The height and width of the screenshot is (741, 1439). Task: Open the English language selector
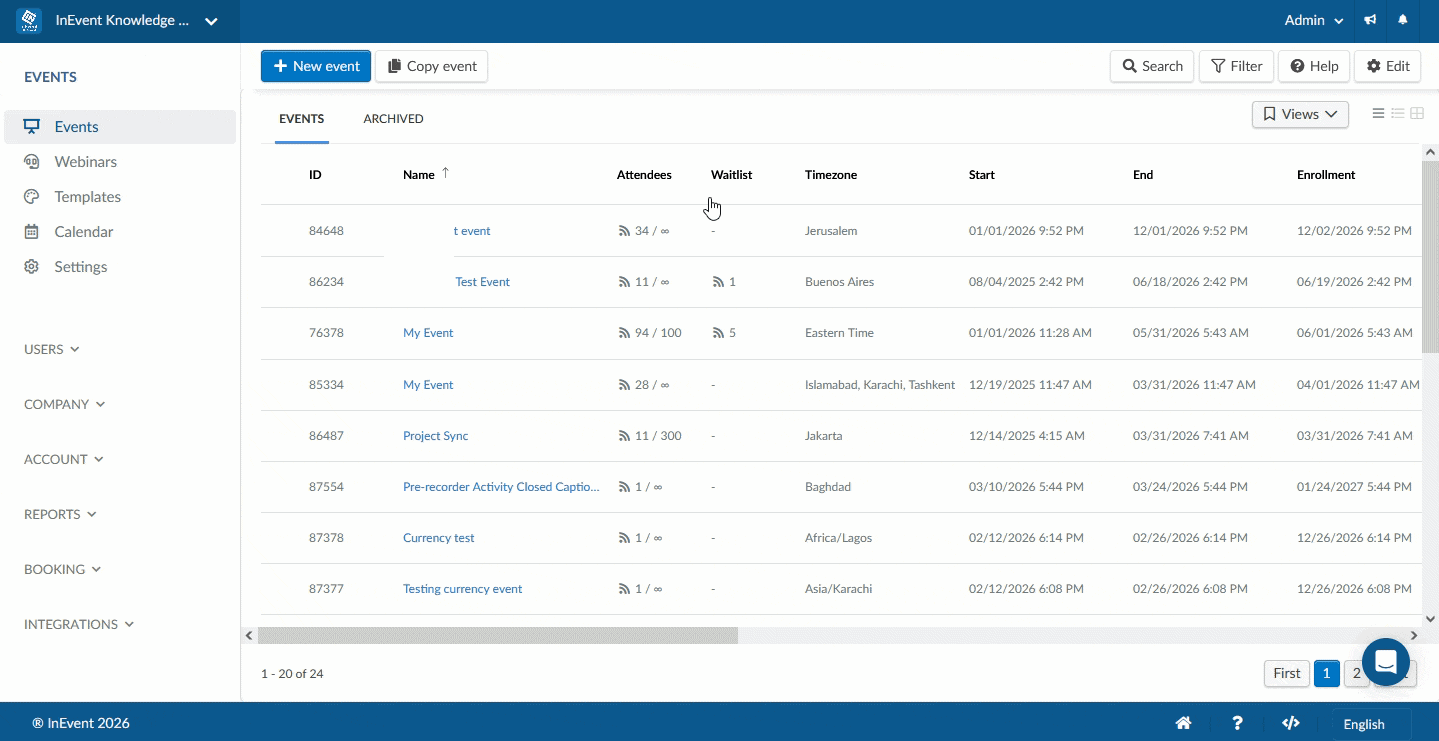(x=1371, y=724)
